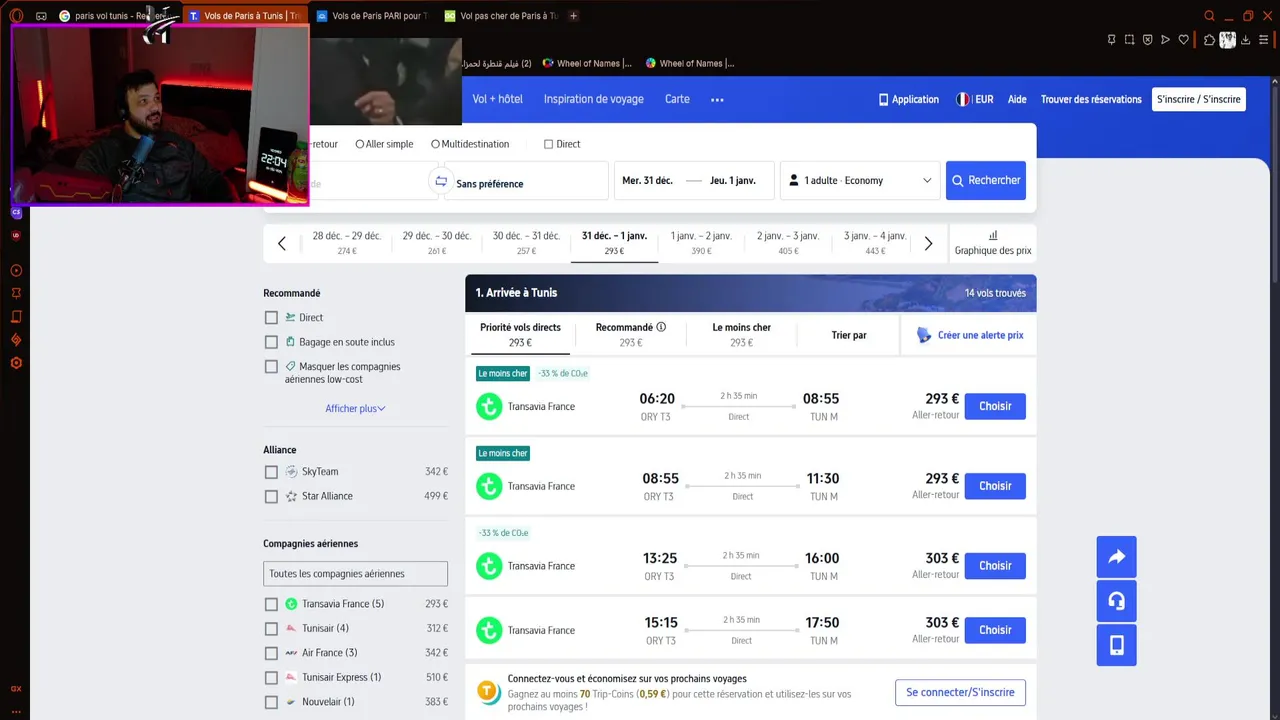Click the pinboard pin icon in the toolbar

pos(1111,40)
